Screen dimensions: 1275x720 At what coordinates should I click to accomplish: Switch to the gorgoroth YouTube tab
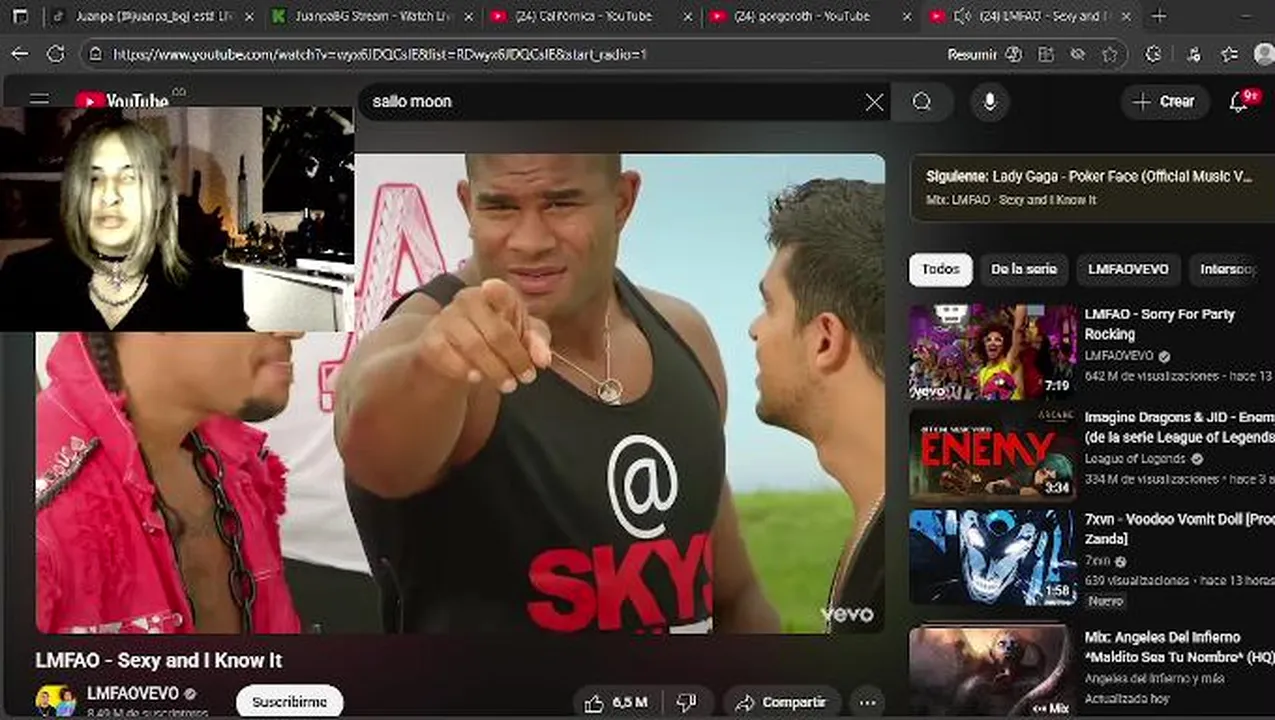click(808, 16)
